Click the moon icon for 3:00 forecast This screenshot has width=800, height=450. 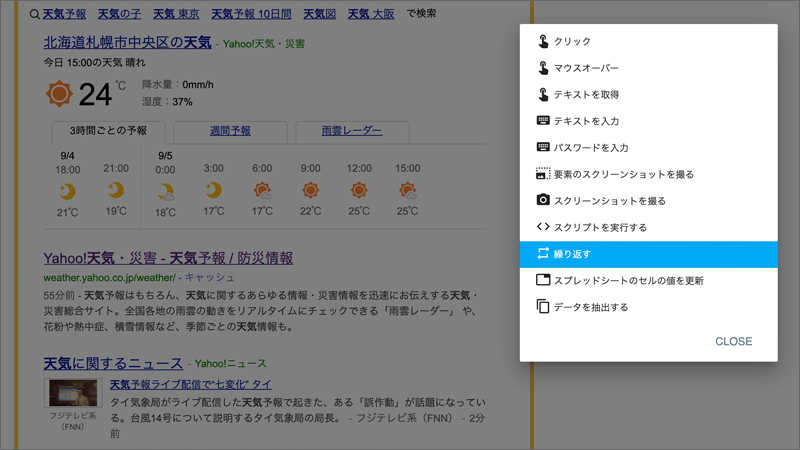(x=213, y=190)
